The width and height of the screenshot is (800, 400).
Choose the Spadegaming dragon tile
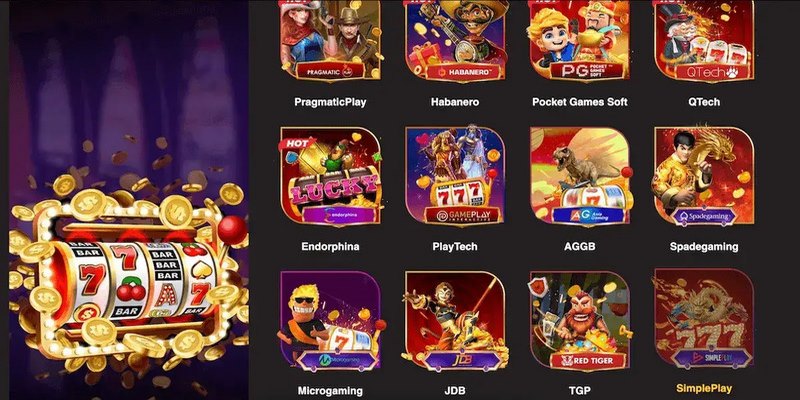(704, 176)
